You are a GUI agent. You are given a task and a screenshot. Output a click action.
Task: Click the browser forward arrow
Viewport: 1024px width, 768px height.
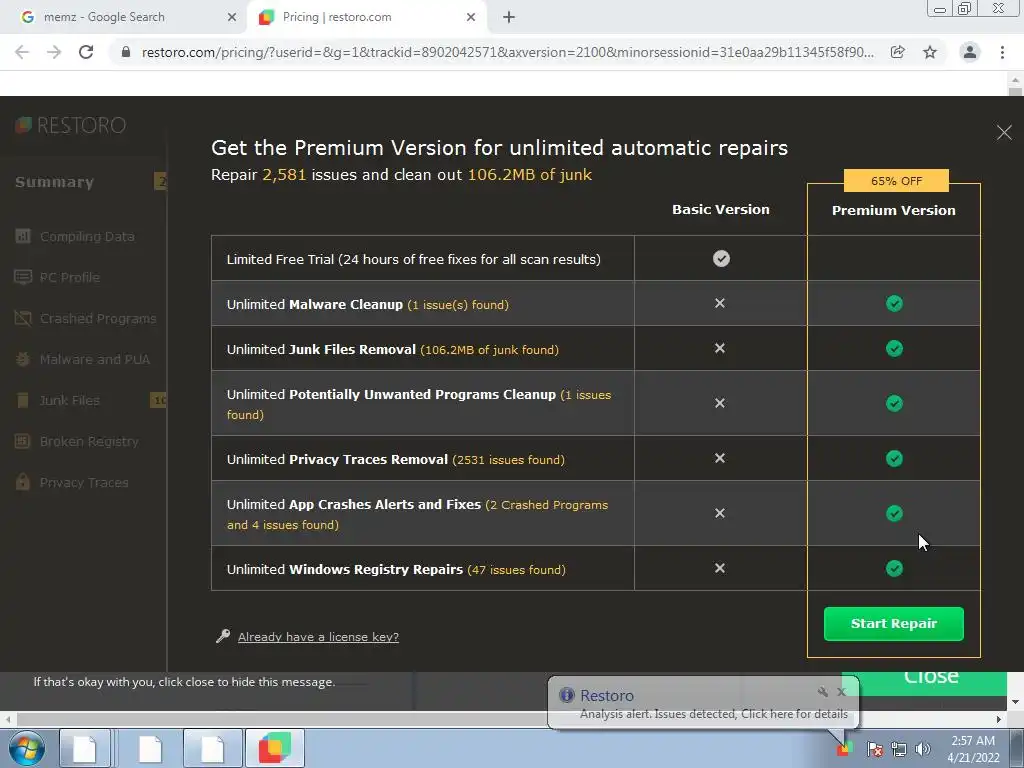click(x=54, y=52)
